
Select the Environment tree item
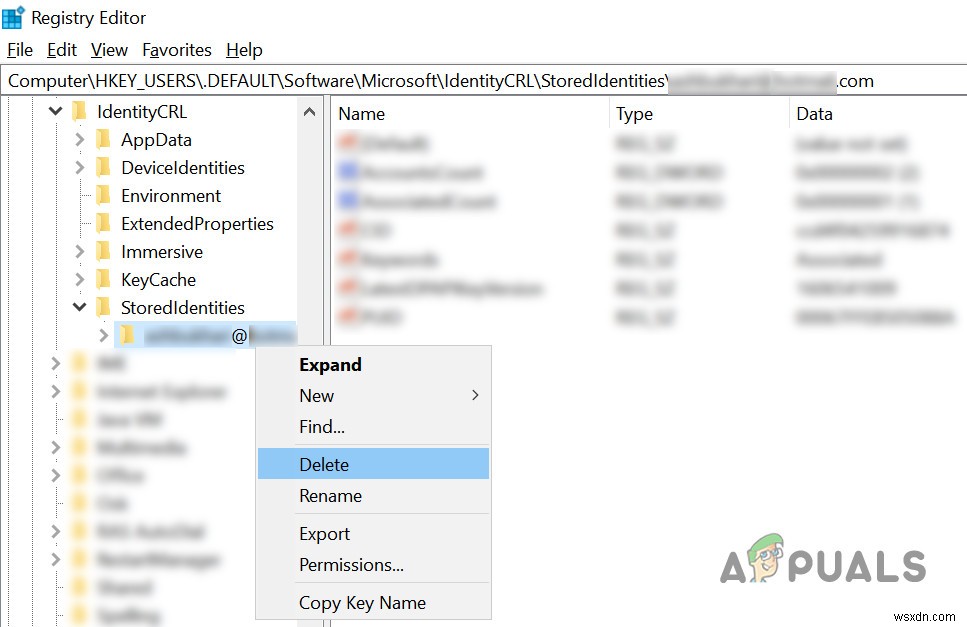[171, 195]
